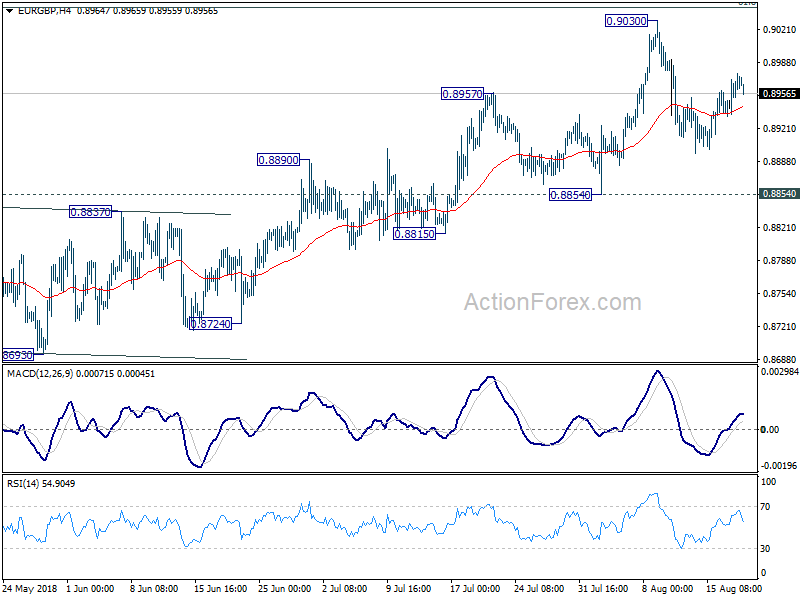Click the 8 Aug 00:00 time label
800x600 pixels.
667,589
